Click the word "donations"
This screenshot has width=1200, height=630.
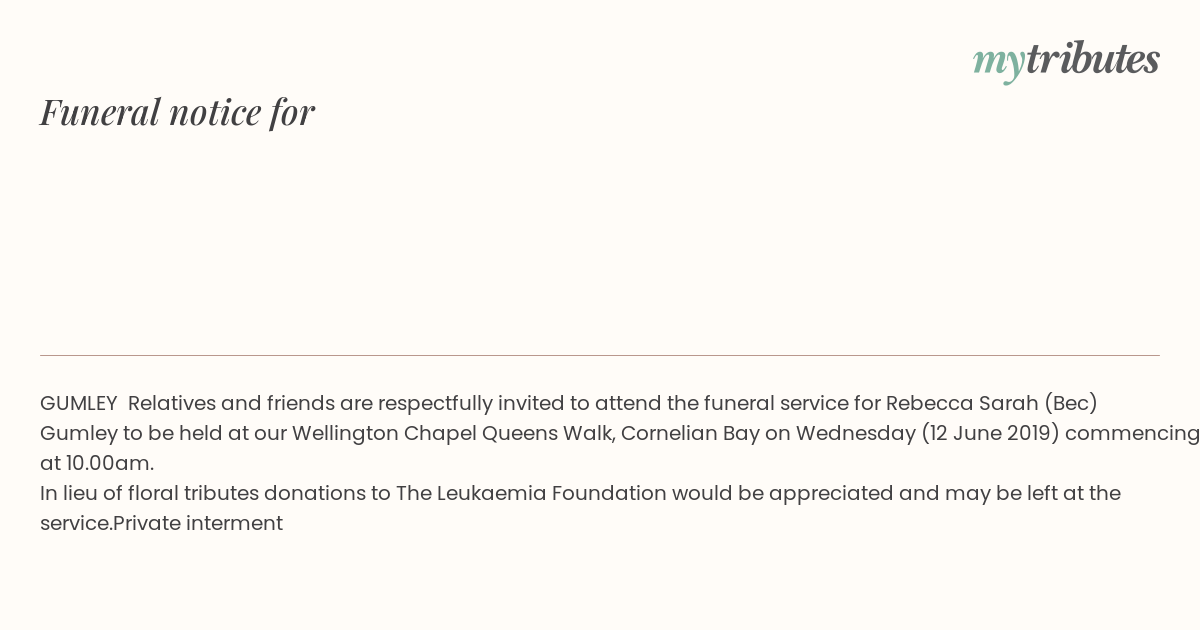pyautogui.click(x=315, y=493)
